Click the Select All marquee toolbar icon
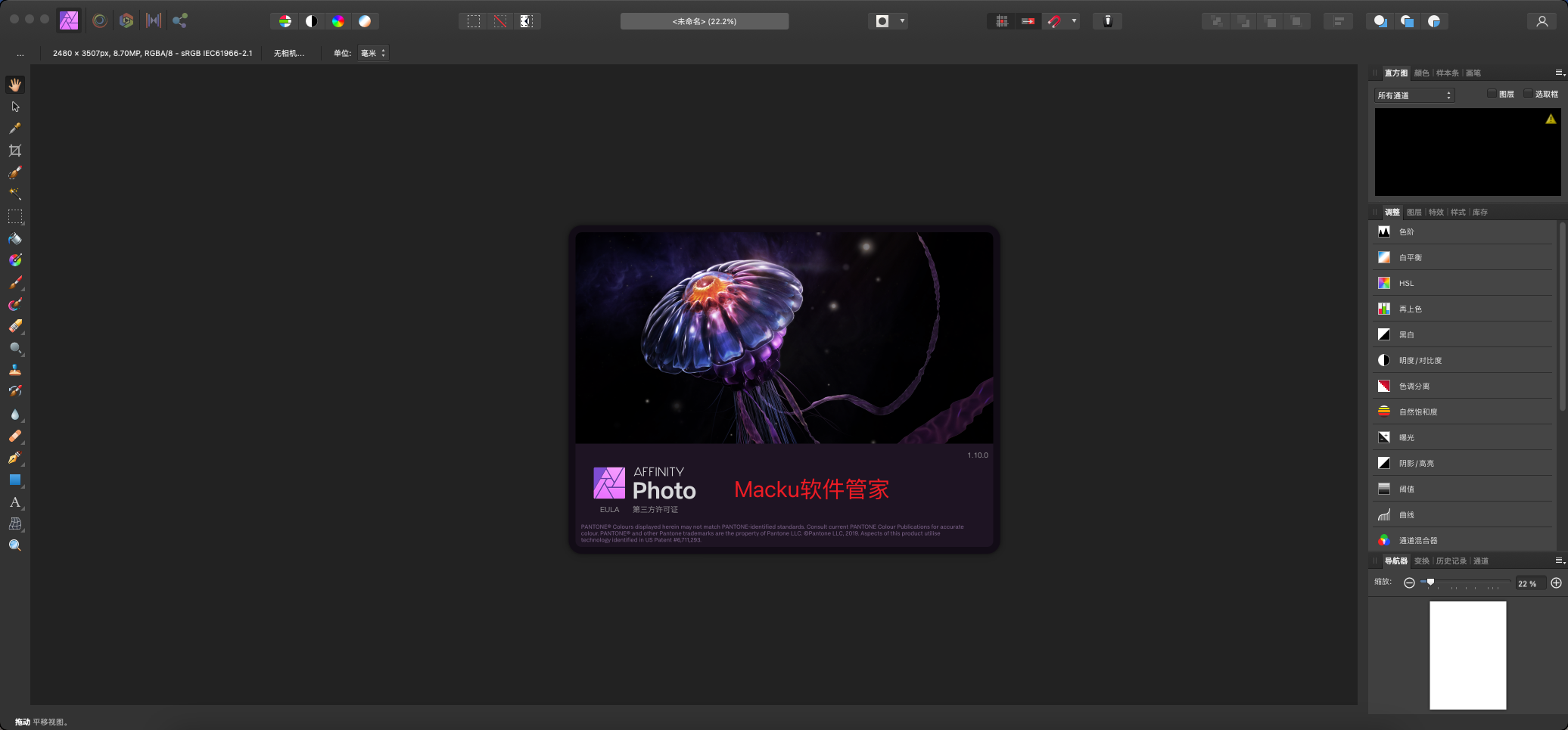Screen dimensions: 1568x730 point(474,21)
